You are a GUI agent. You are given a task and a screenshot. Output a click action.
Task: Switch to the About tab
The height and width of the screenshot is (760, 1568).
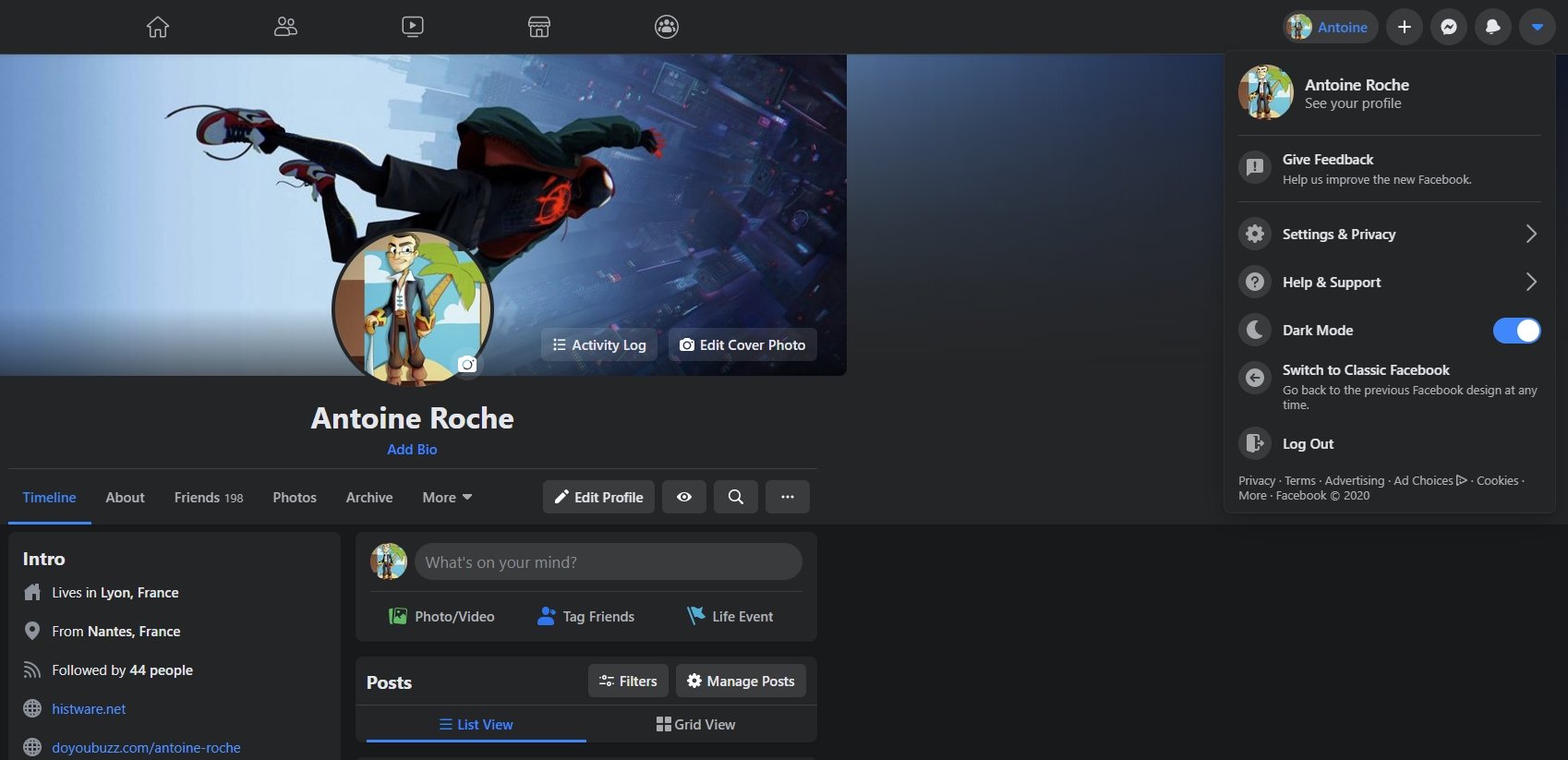click(x=125, y=497)
